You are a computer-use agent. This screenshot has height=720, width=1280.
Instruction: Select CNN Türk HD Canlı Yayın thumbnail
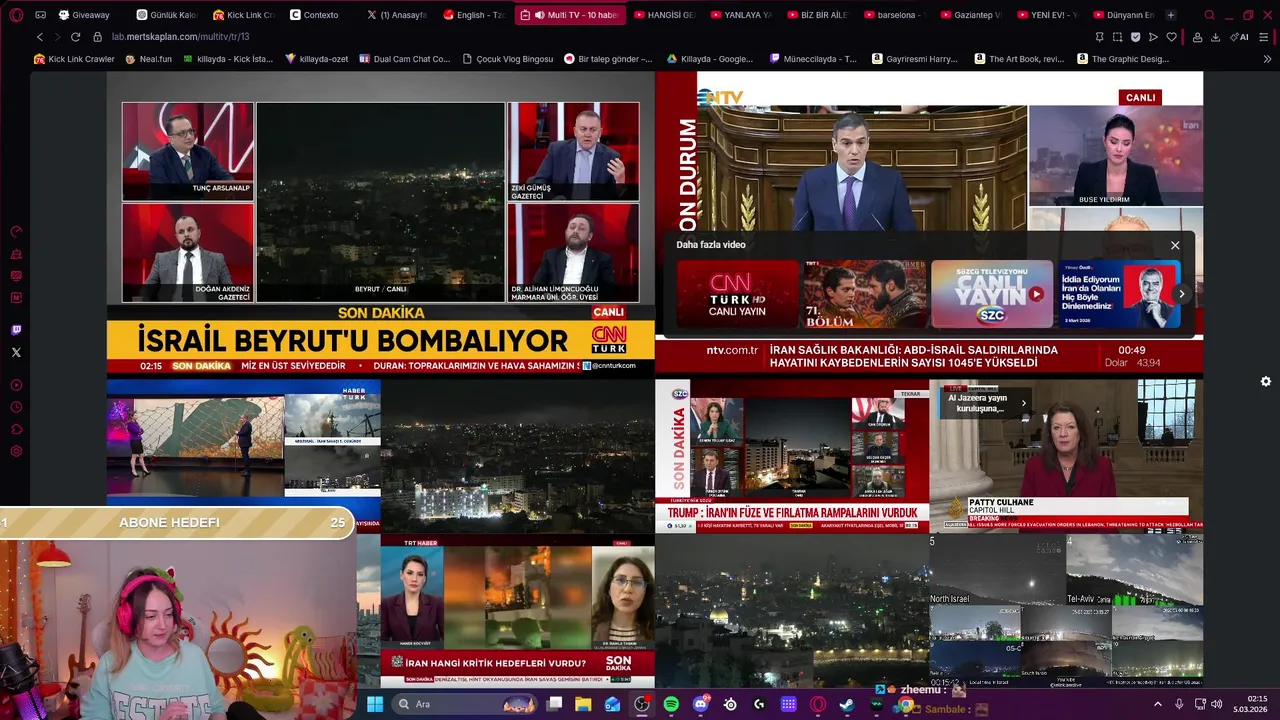(x=738, y=294)
